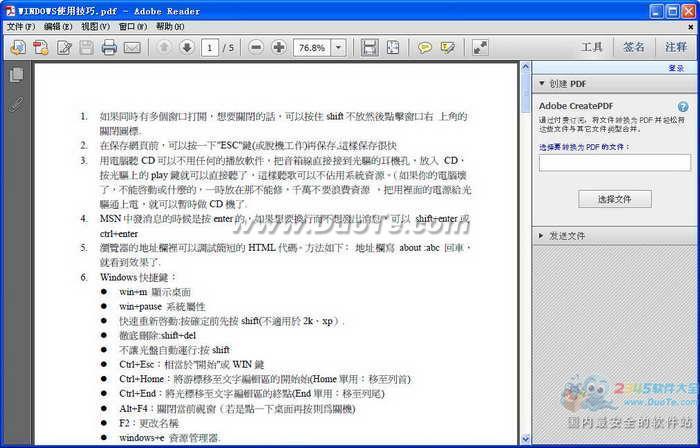Select the highlight text tool icon
Viewport: 700px width, 448px height.
[447, 47]
